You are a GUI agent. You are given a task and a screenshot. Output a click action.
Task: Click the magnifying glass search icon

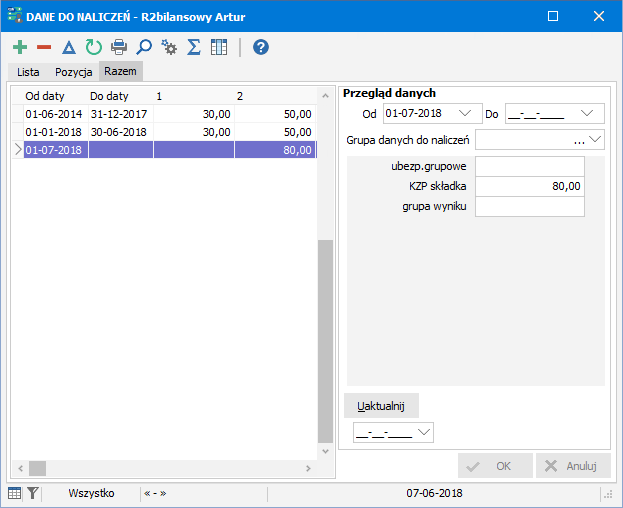pos(144,47)
